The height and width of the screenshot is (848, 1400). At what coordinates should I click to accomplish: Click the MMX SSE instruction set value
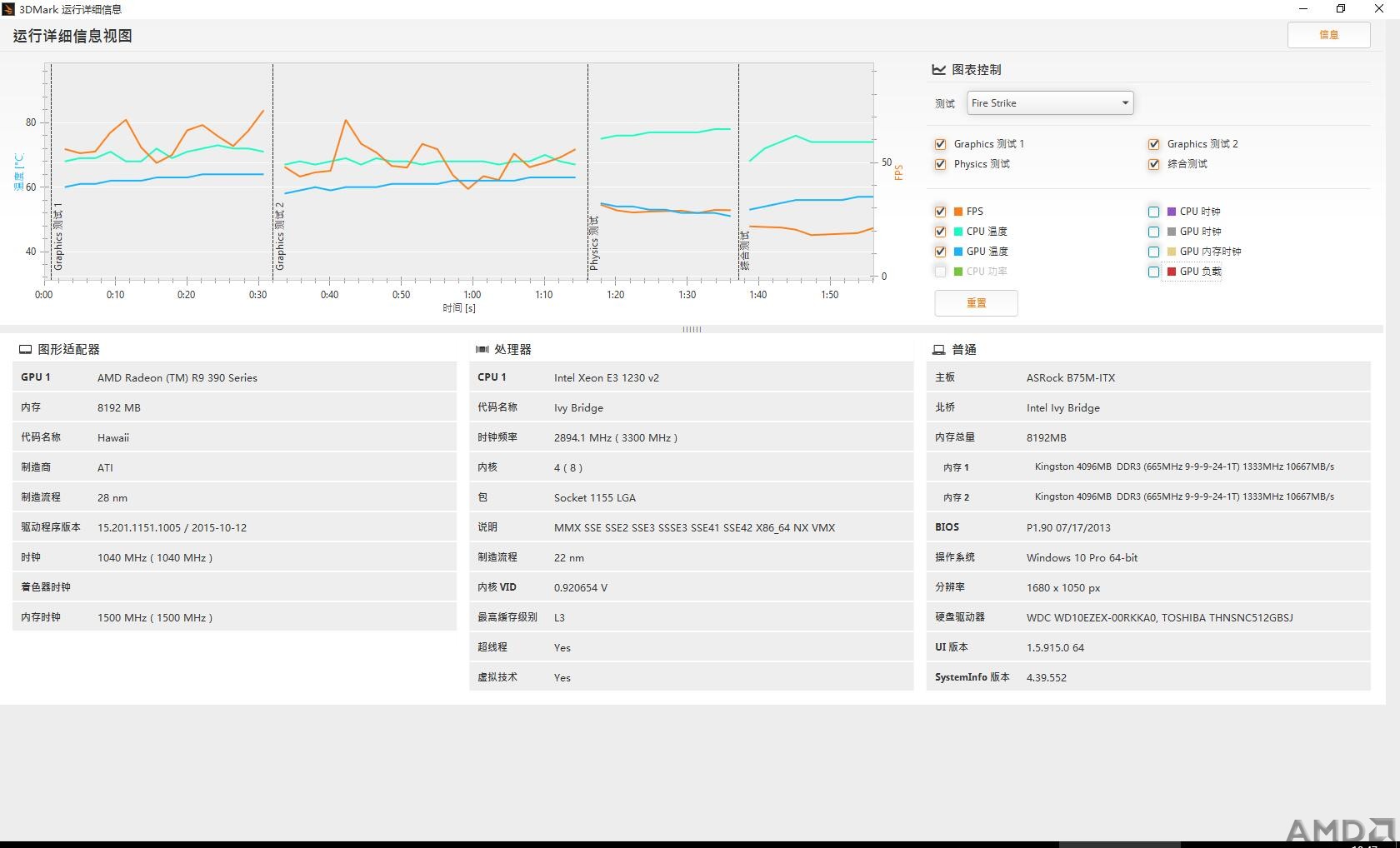pyautogui.click(x=694, y=528)
